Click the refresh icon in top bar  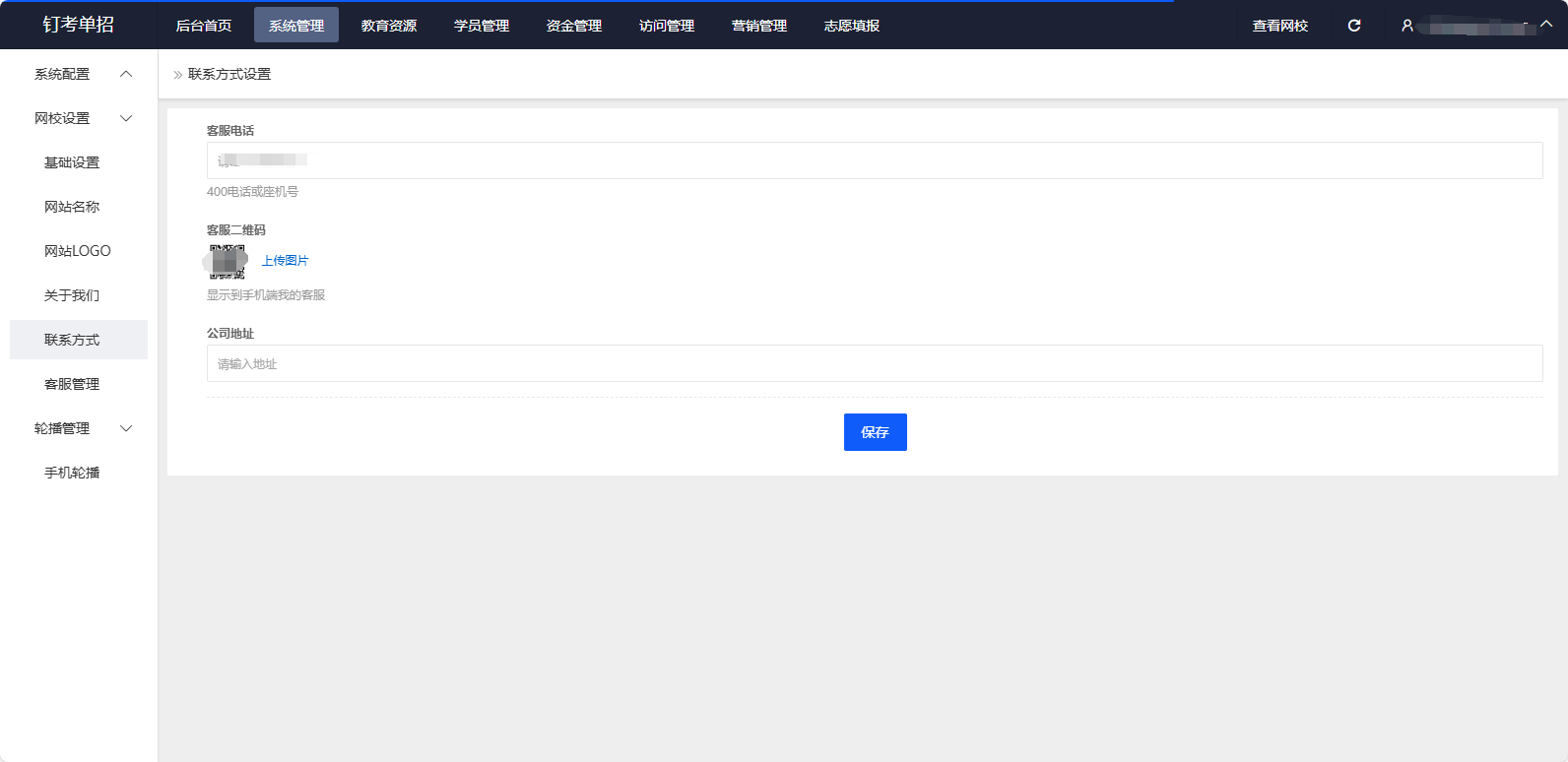[x=1354, y=26]
